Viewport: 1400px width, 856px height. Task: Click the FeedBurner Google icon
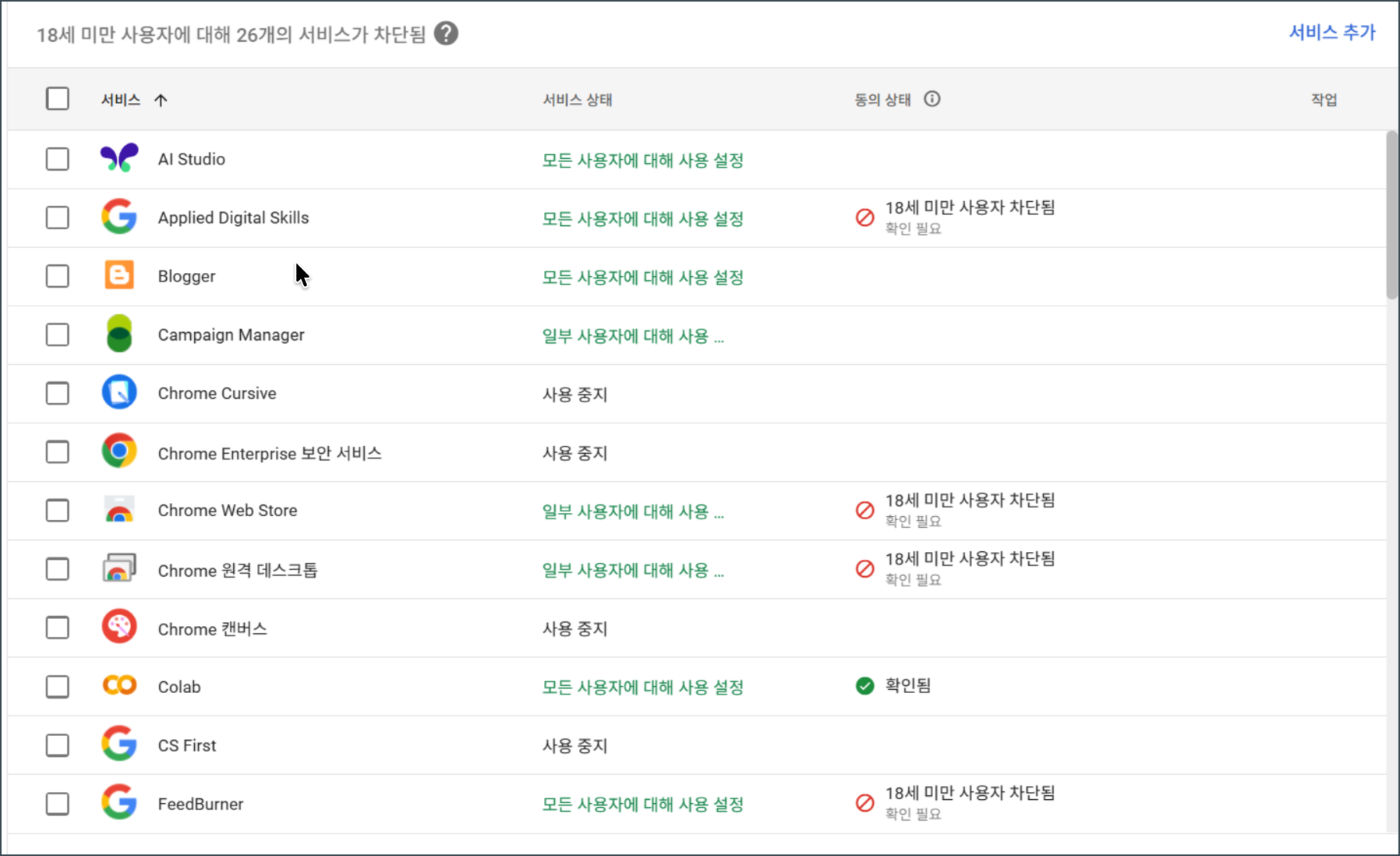point(119,802)
